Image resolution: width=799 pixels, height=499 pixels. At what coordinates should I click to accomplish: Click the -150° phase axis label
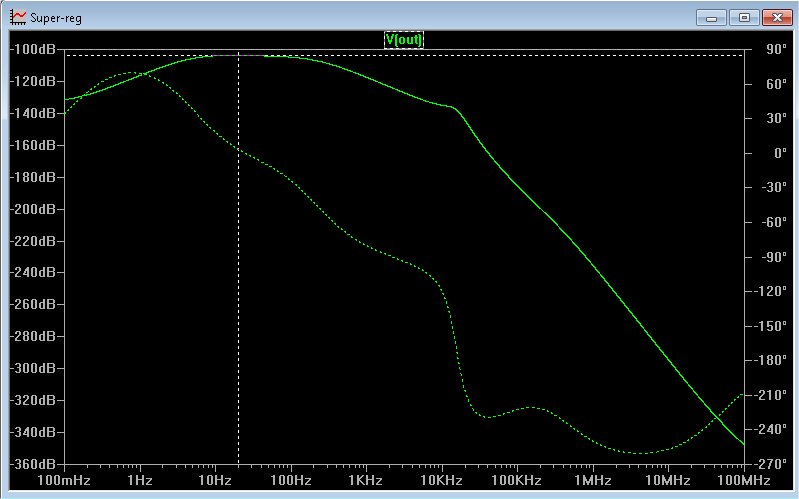pyautogui.click(x=770, y=326)
